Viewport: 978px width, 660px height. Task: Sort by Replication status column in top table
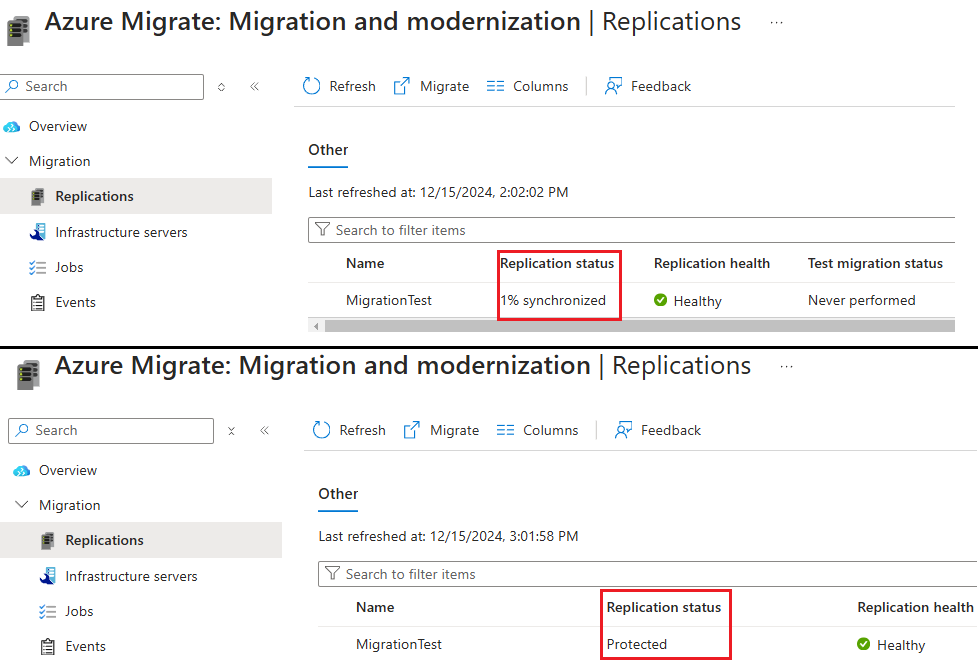[557, 263]
